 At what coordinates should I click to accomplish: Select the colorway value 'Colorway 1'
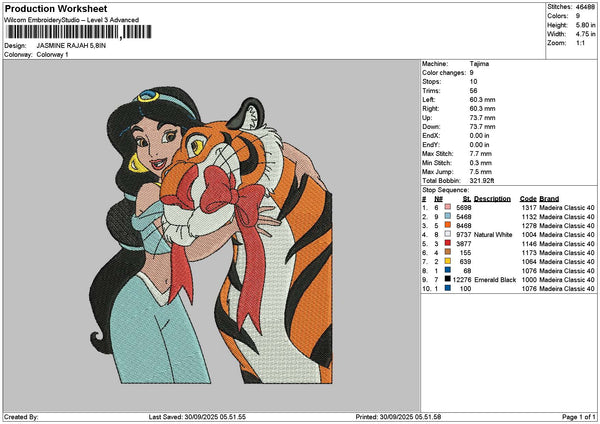click(52, 55)
